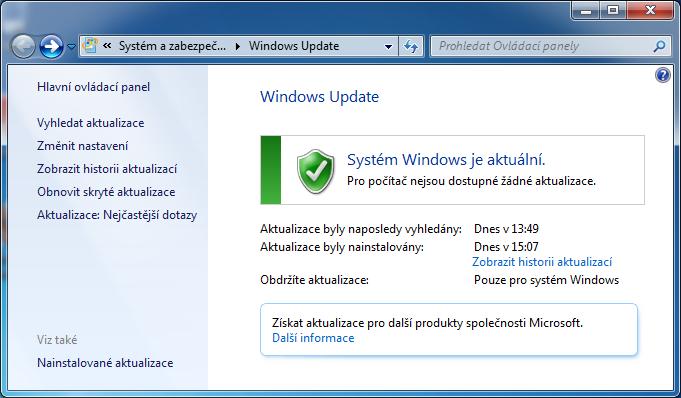This screenshot has width=681, height=398.
Task: Click the Pouze pro systém Windows value
Action: [546, 280]
